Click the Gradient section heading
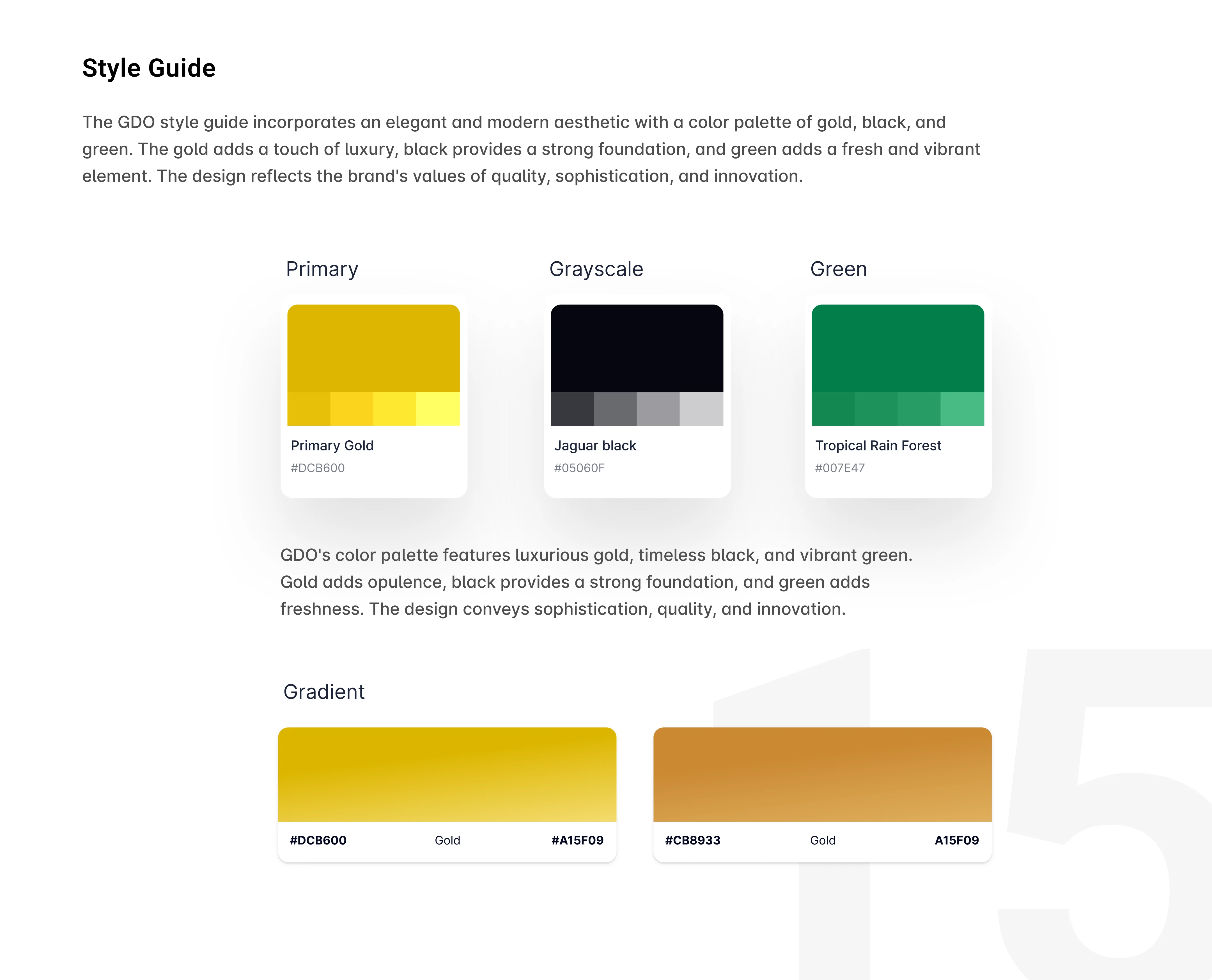 pyautogui.click(x=324, y=692)
